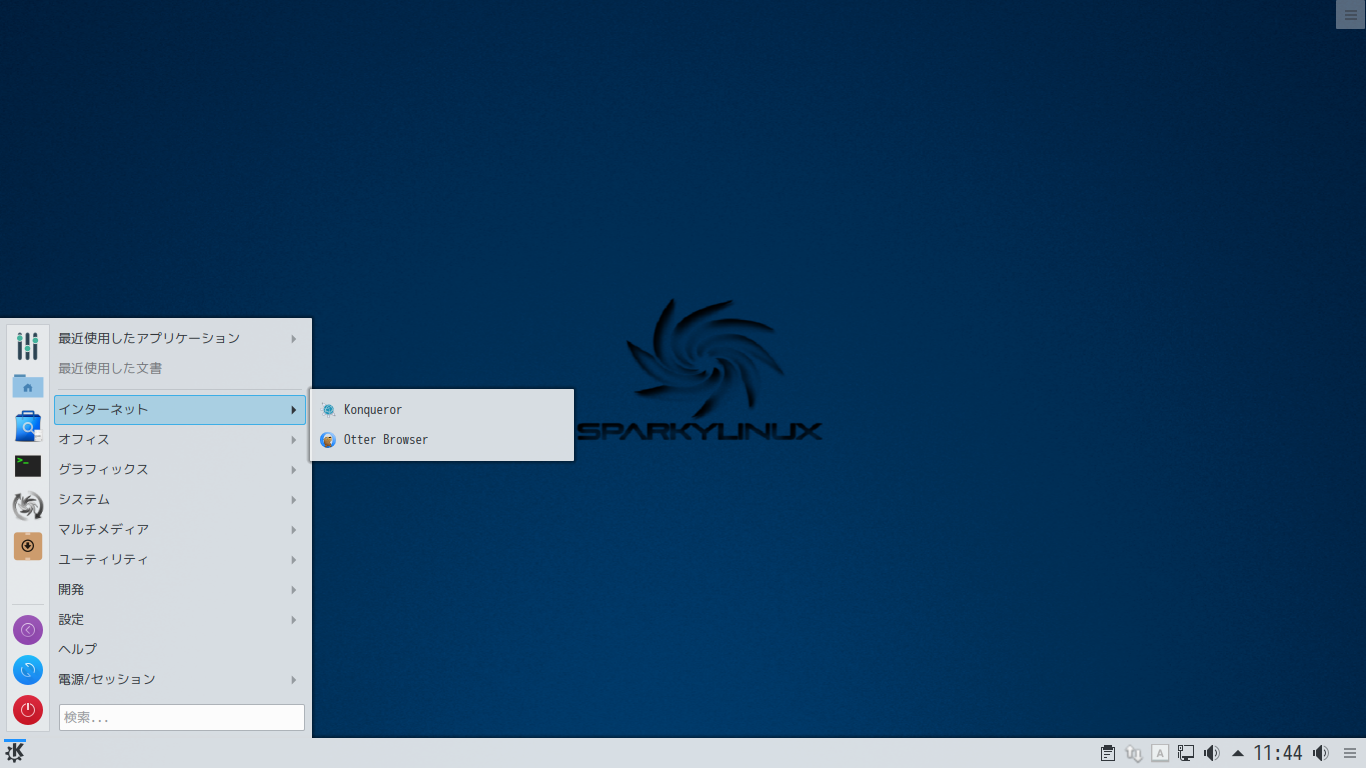Open the システム menu category
This screenshot has height=768, width=1366.
tap(180, 500)
